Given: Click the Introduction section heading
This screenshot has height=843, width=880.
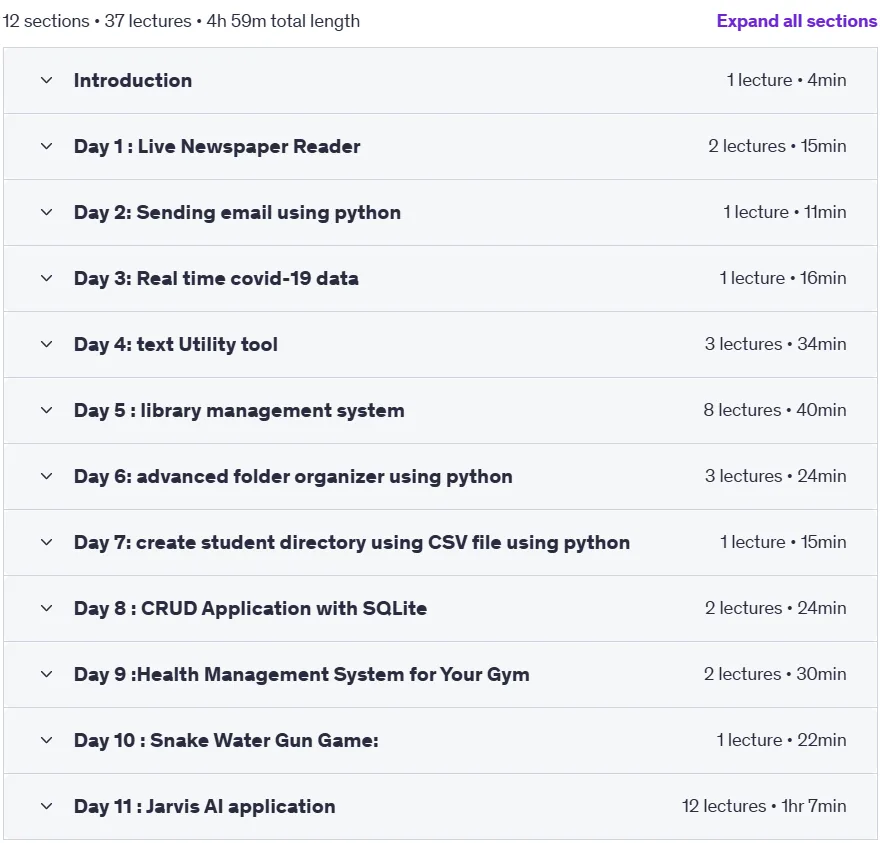Looking at the screenshot, I should (x=132, y=80).
